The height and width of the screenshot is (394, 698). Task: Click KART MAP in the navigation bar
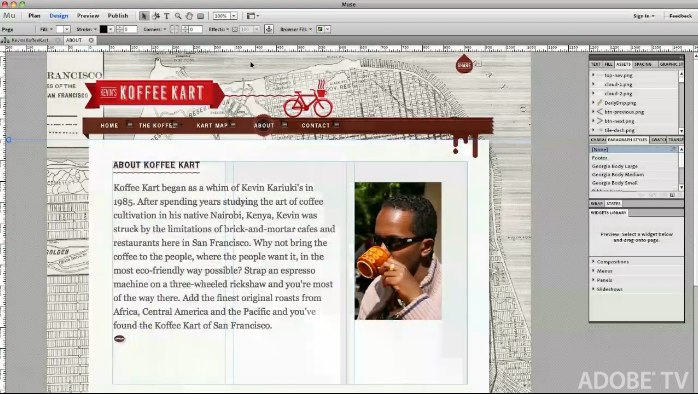tap(212, 126)
